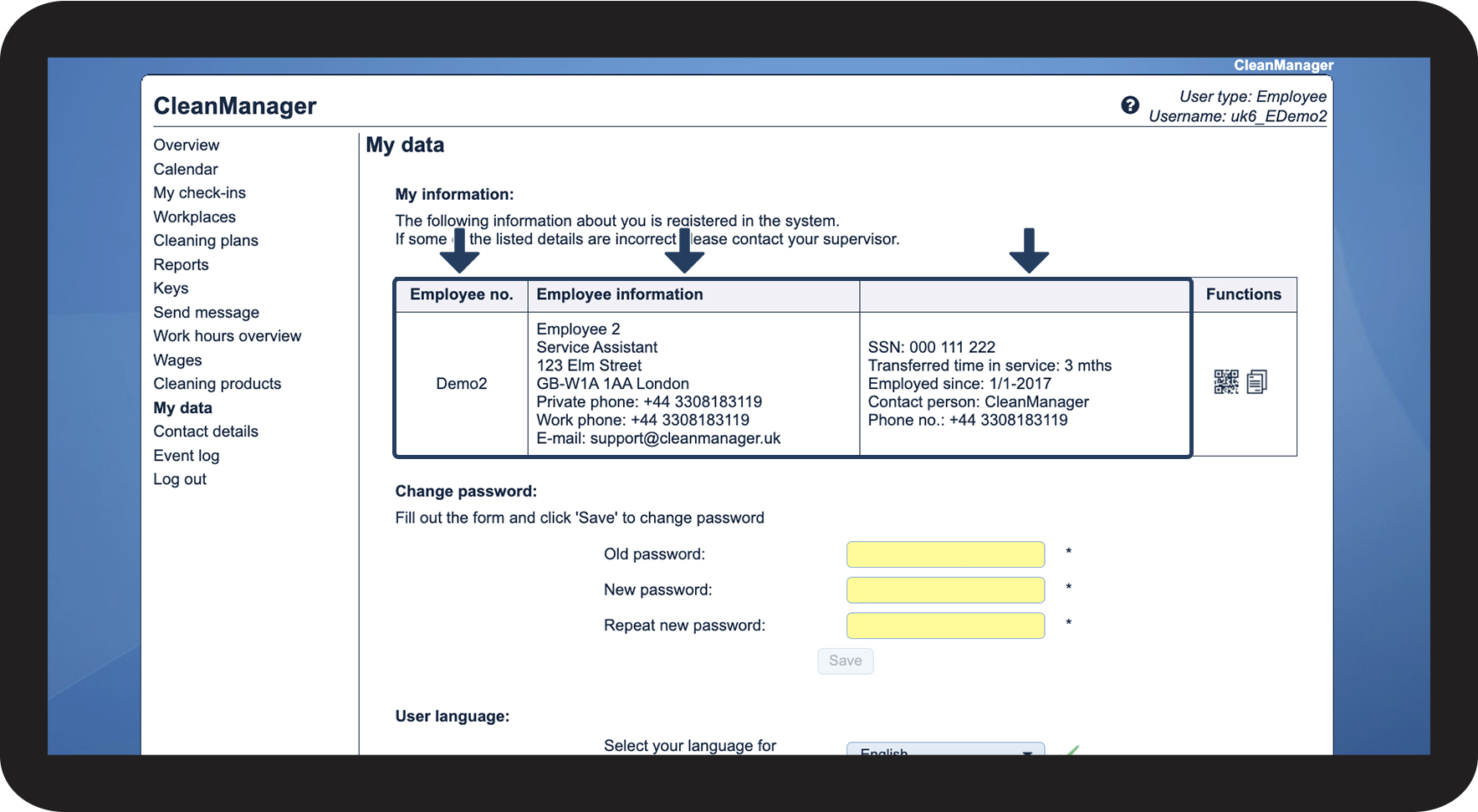
Task: Select the Demo2 employee number cell
Action: 462,384
